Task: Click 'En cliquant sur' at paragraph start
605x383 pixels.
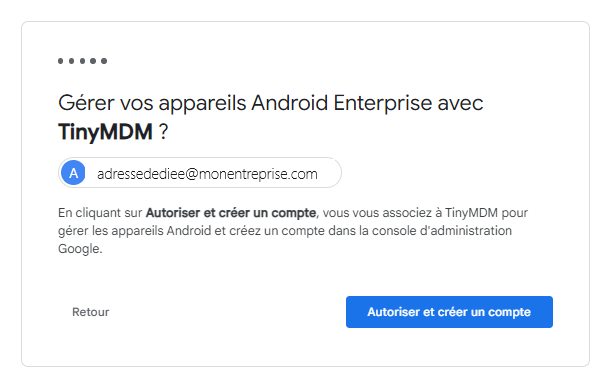Action: [x=100, y=213]
